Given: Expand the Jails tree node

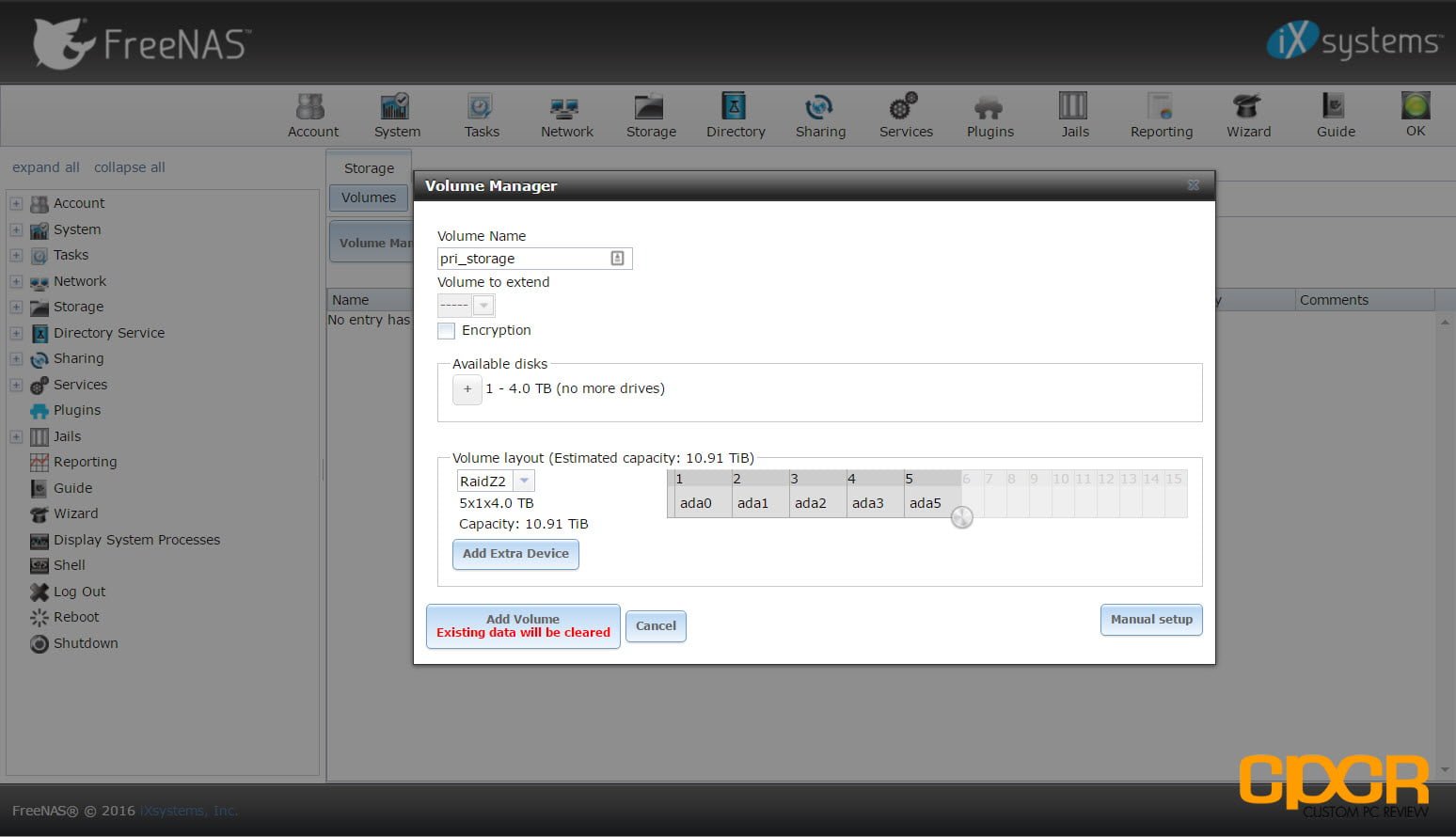Looking at the screenshot, I should point(16,436).
